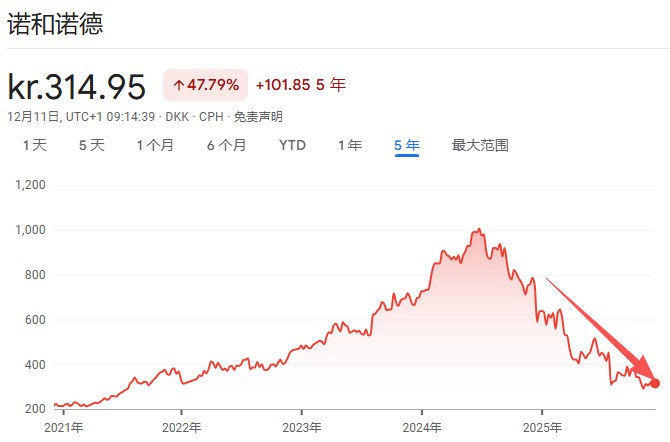Click the 2025年 axis label
The width and height of the screenshot is (670, 442).
point(541,428)
